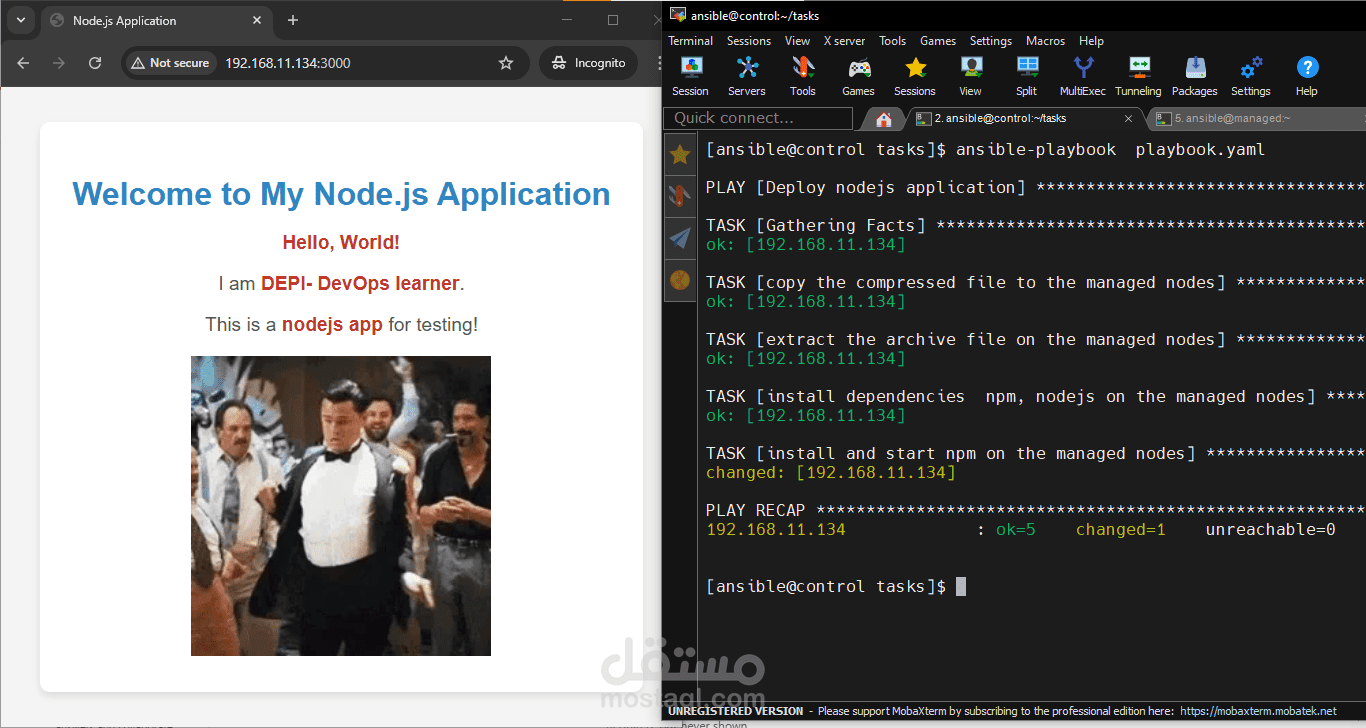Click the home tab icon in MobaXterm
The image size is (1366, 728).
click(883, 119)
